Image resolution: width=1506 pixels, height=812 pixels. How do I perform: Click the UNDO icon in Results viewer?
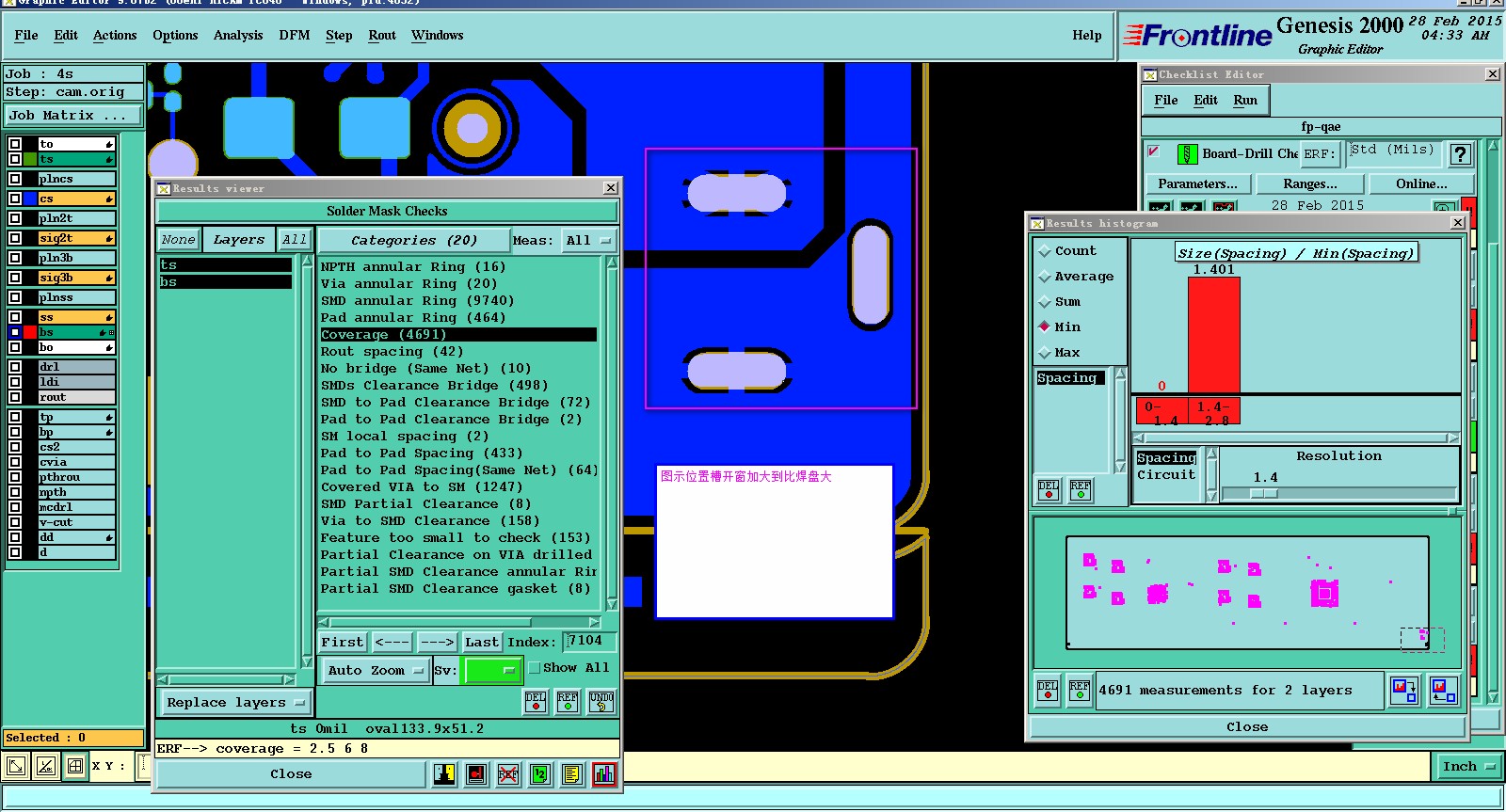[601, 702]
